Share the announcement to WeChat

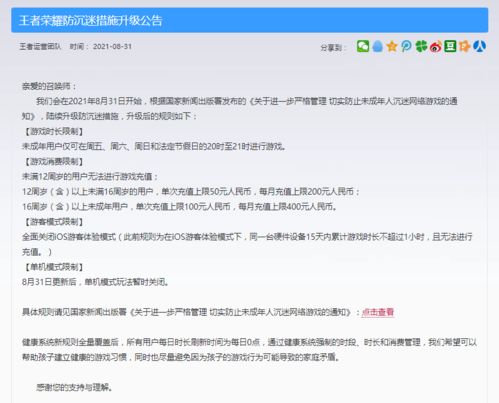[x=363, y=46]
